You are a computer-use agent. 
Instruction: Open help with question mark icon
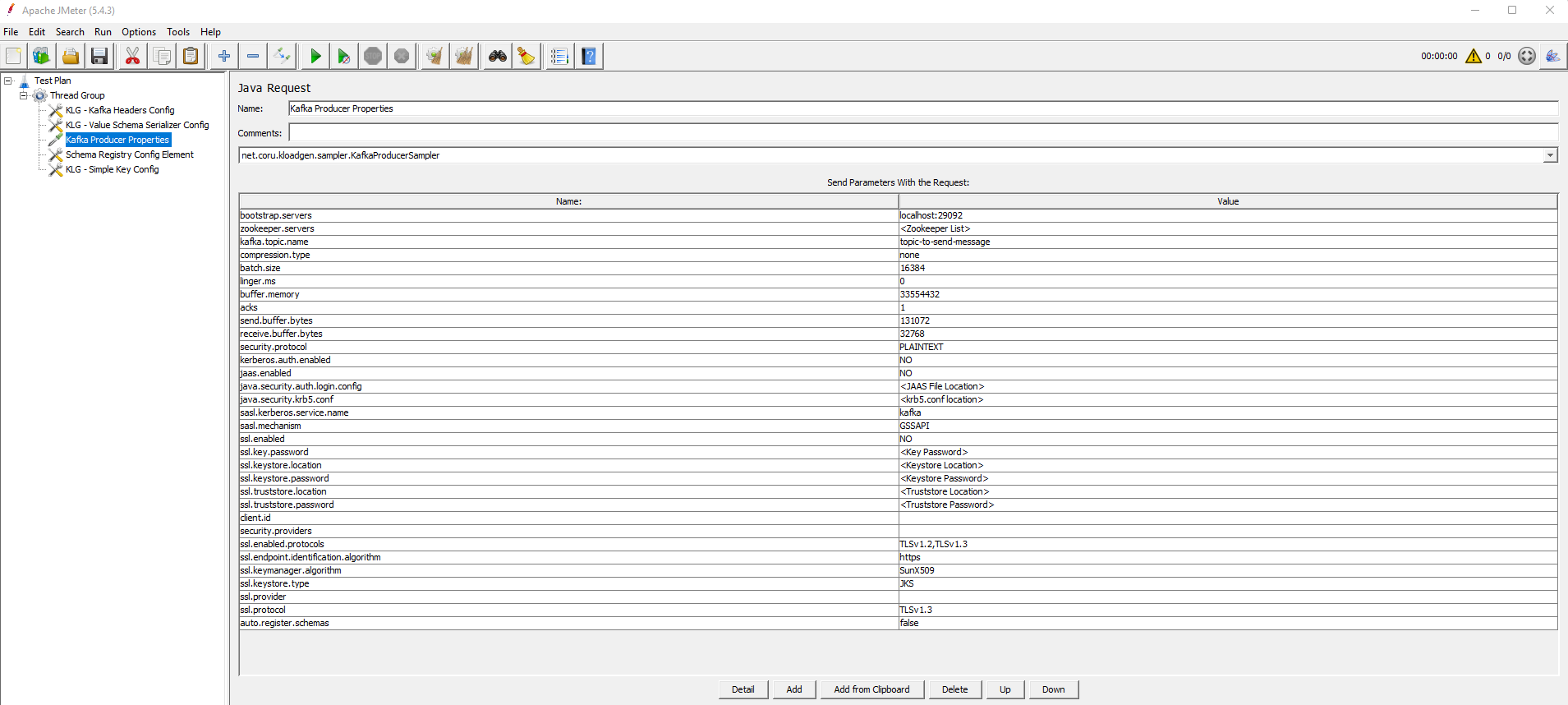tap(589, 56)
